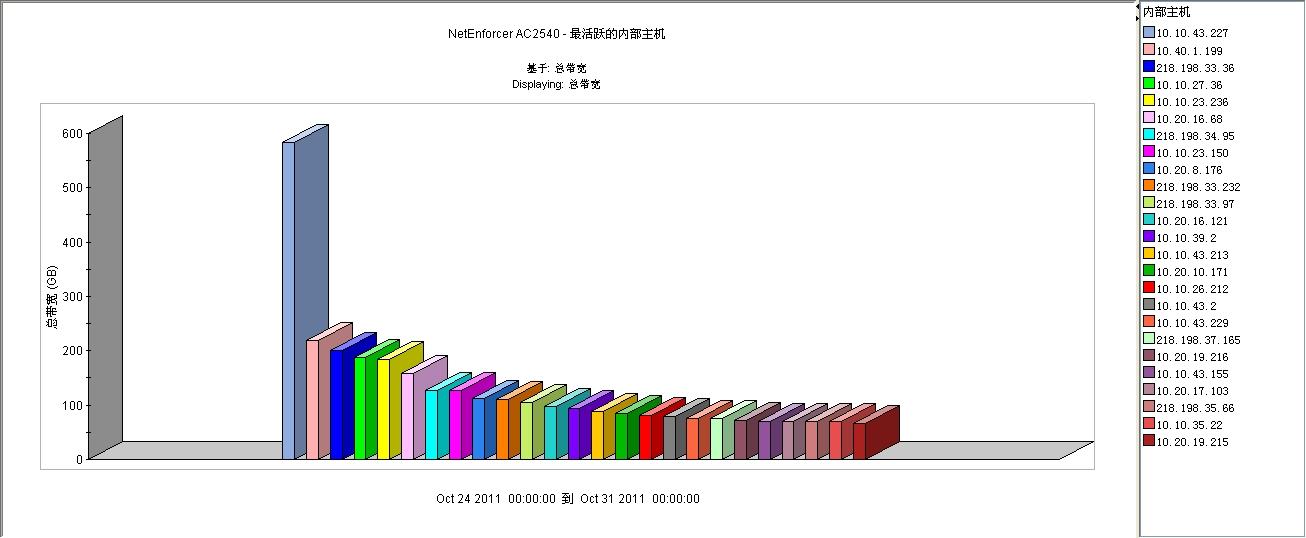Select the red 10.10.26.212 legend swatch

tap(1149, 288)
